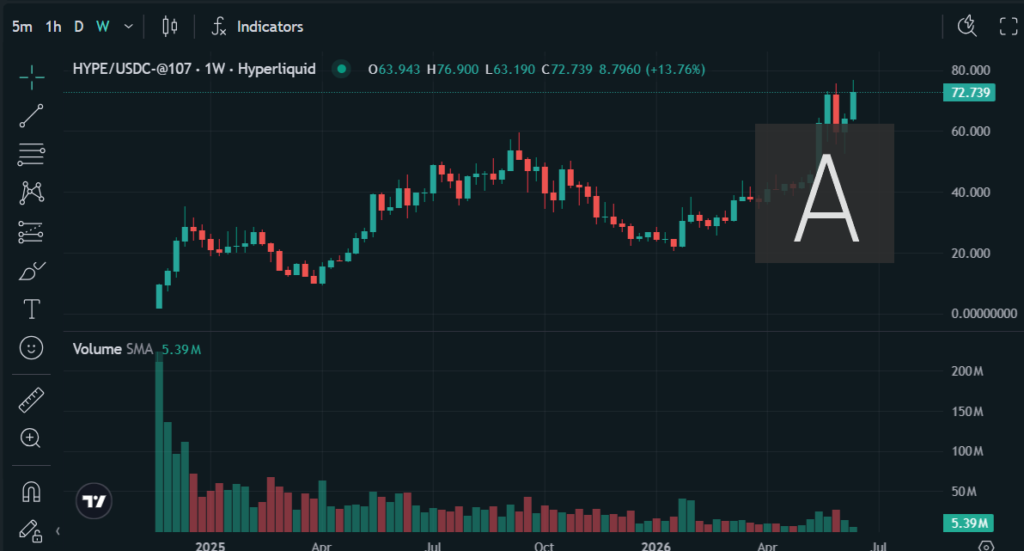Switch to the 1h timeframe

point(53,27)
